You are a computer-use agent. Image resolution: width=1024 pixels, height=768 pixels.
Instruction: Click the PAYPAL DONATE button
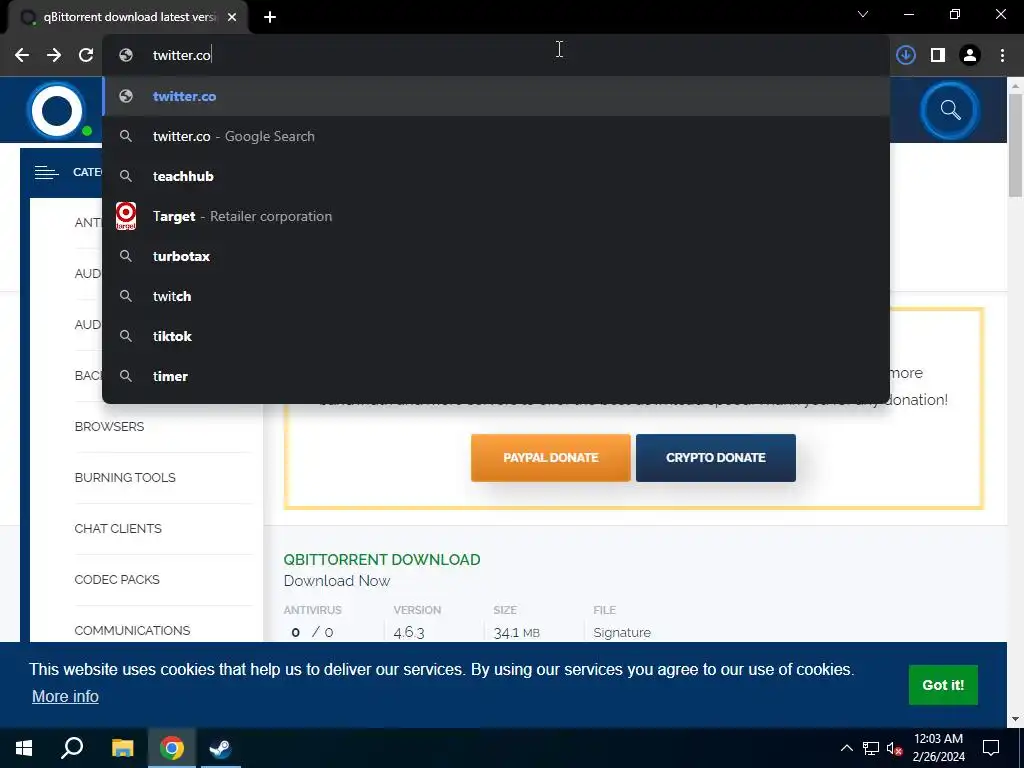551,458
